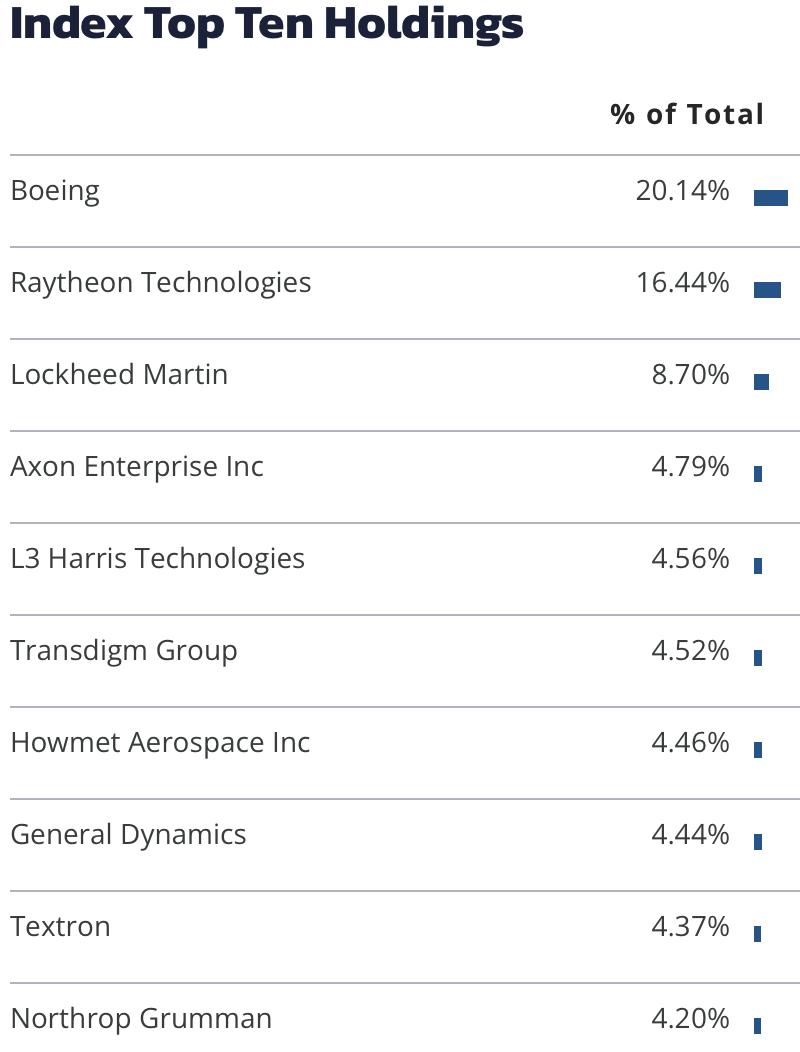This screenshot has height=1052, width=800.
Task: Click the Boeing percentage bar
Action: point(770,198)
